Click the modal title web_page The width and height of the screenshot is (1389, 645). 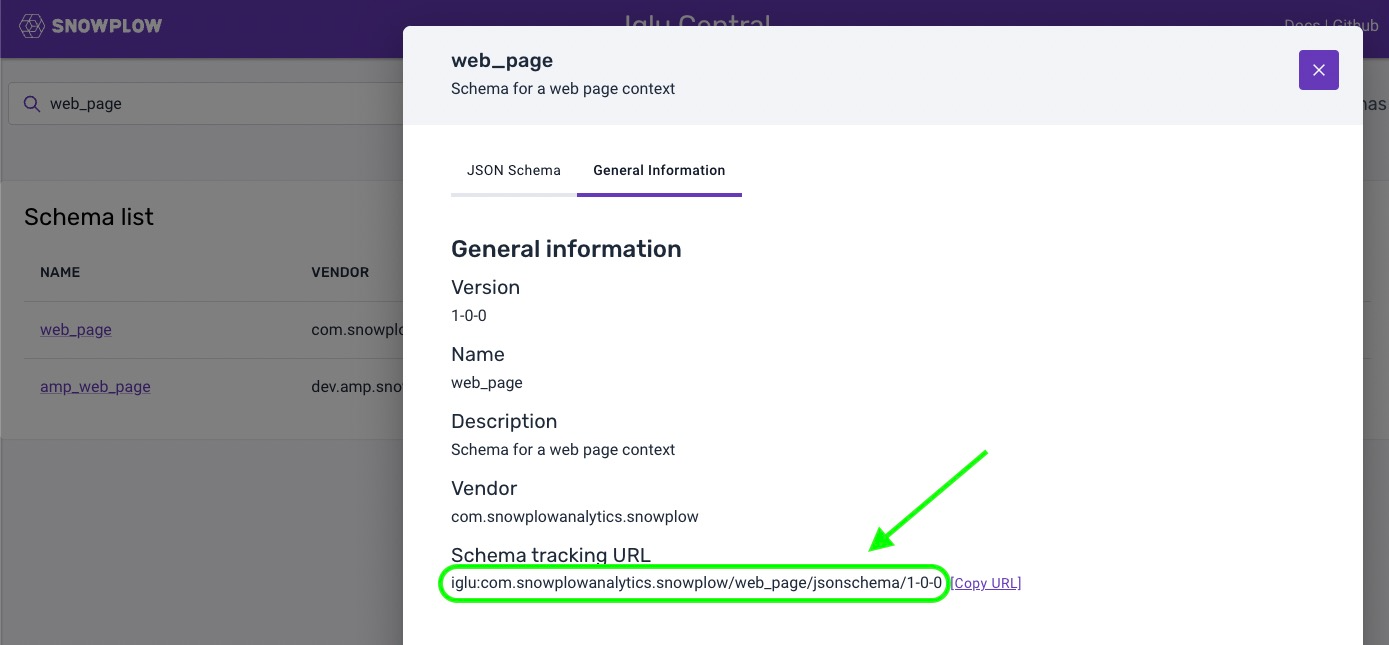[502, 61]
